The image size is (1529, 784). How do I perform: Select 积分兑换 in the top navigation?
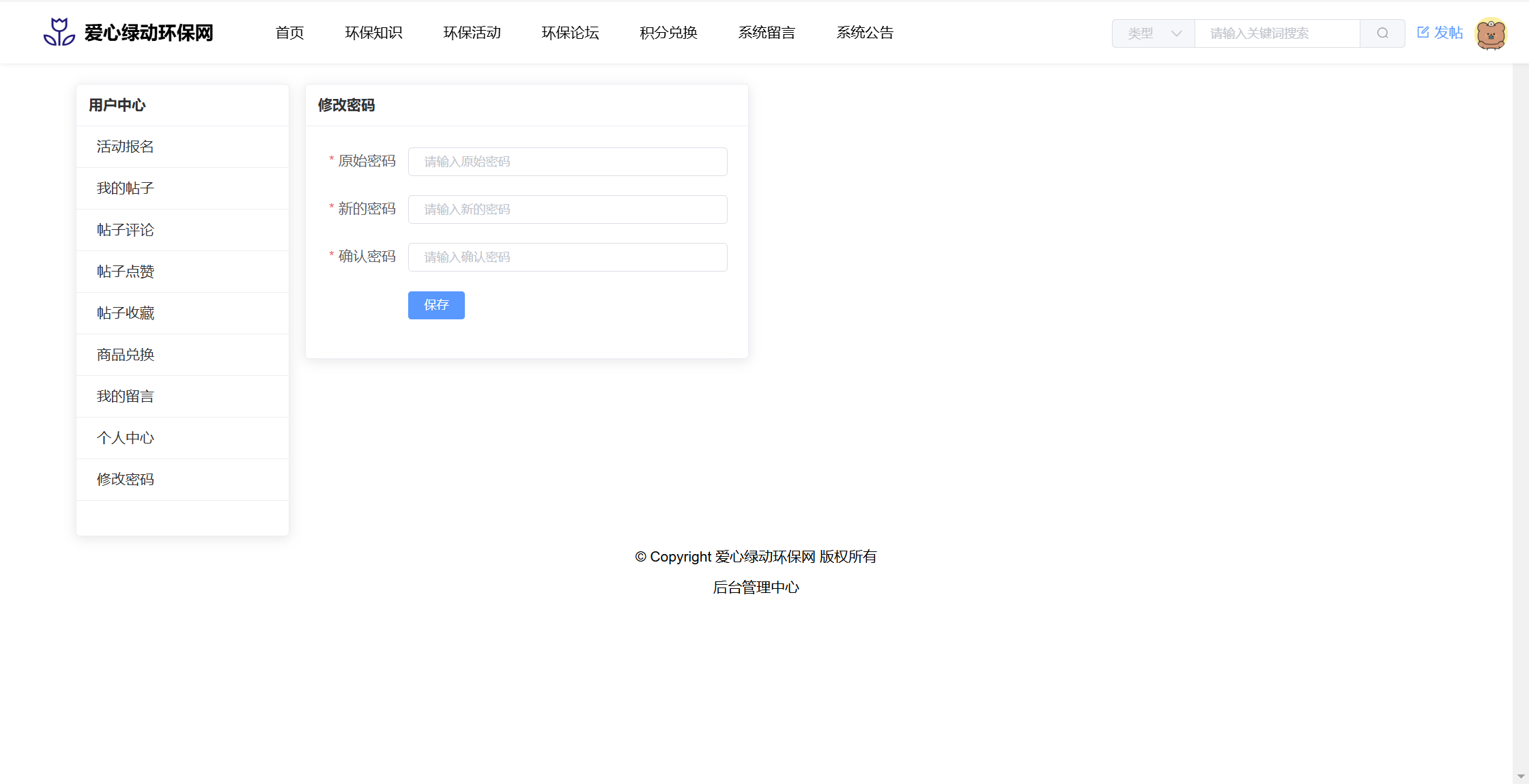coord(668,33)
